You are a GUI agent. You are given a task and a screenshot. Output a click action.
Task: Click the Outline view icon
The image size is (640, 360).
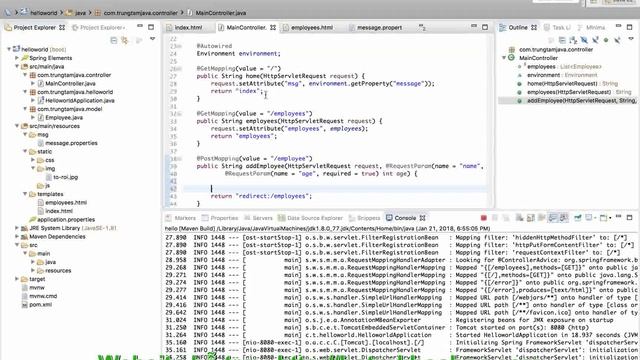(x=502, y=27)
